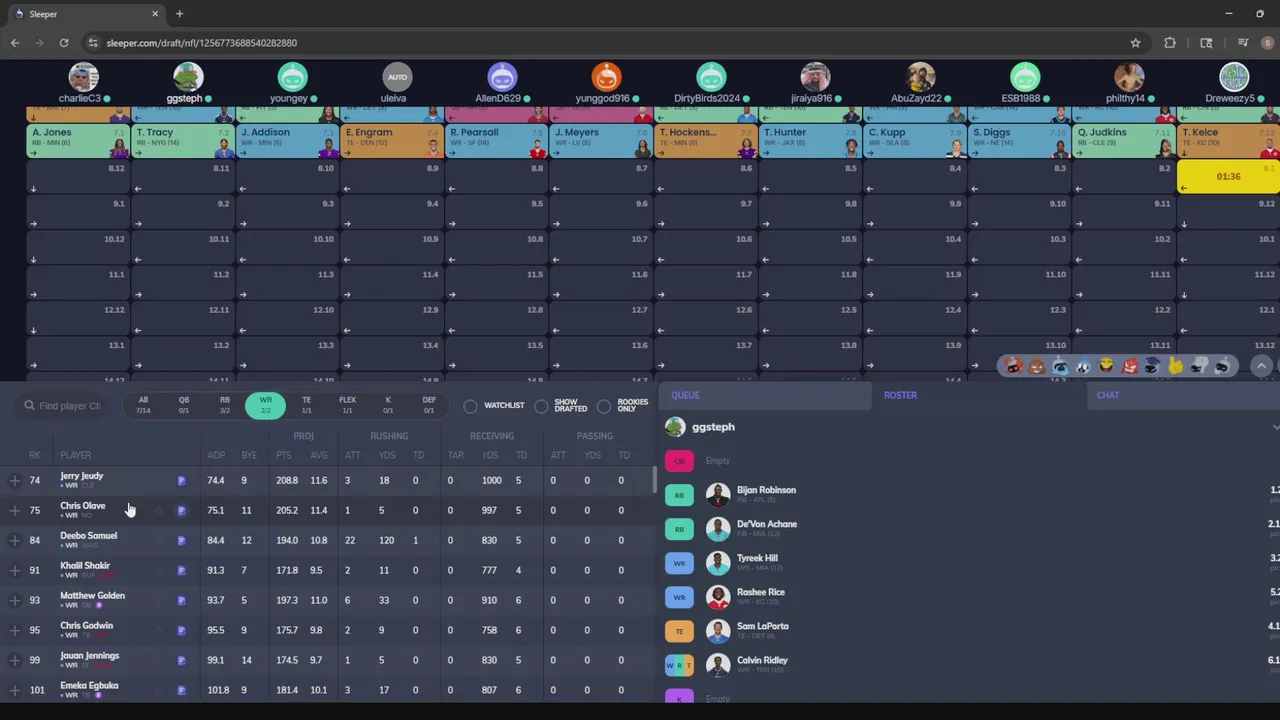Filter players by TE position
This screenshot has height=720, width=1280.
[x=306, y=405]
